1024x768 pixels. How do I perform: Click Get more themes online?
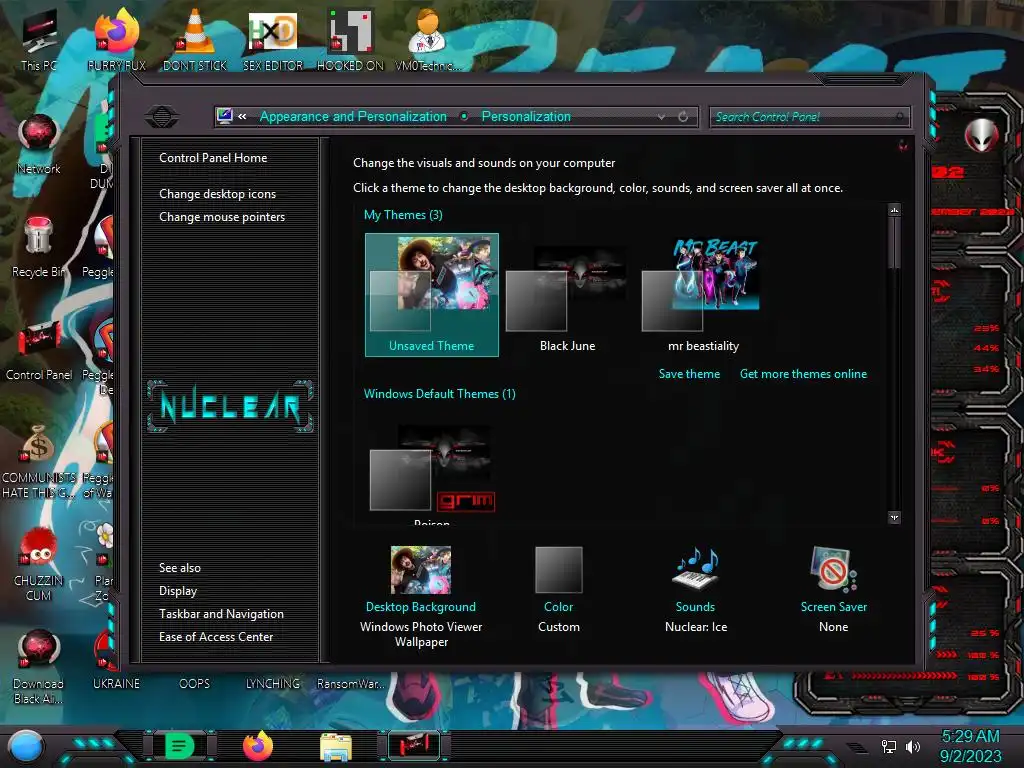point(803,374)
